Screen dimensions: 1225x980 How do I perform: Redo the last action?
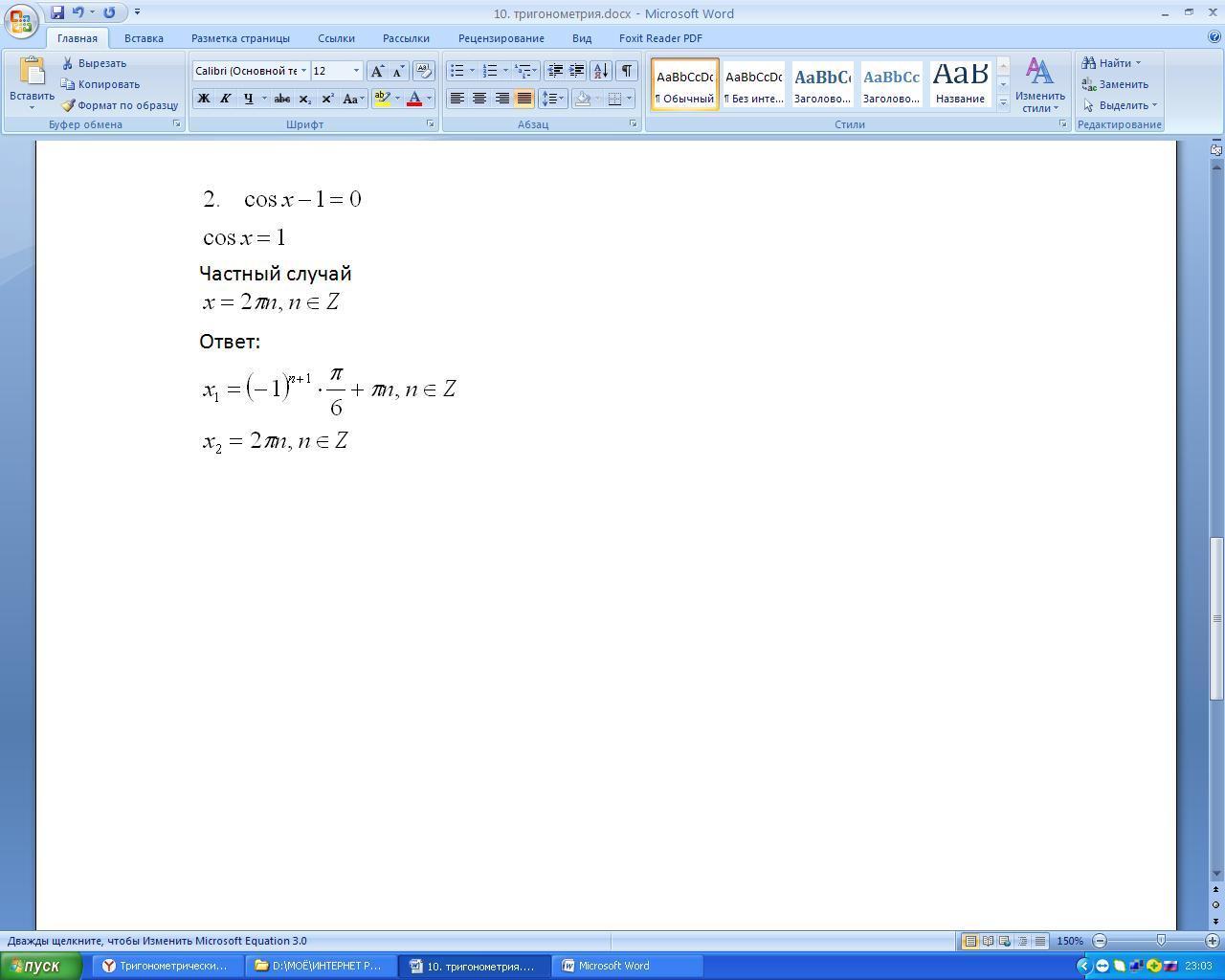[x=109, y=12]
